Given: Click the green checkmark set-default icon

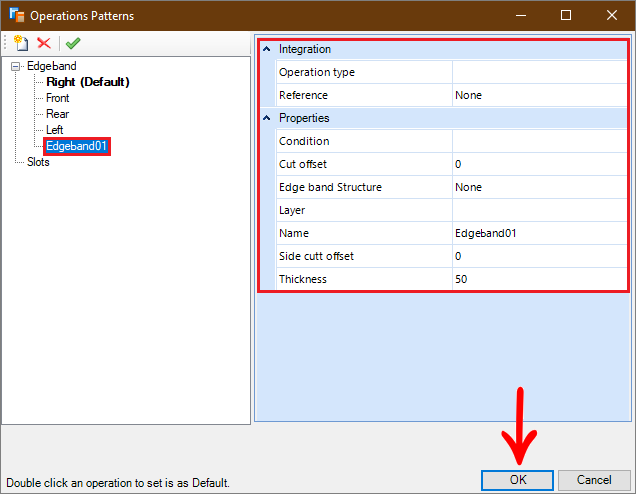Looking at the screenshot, I should (73, 43).
